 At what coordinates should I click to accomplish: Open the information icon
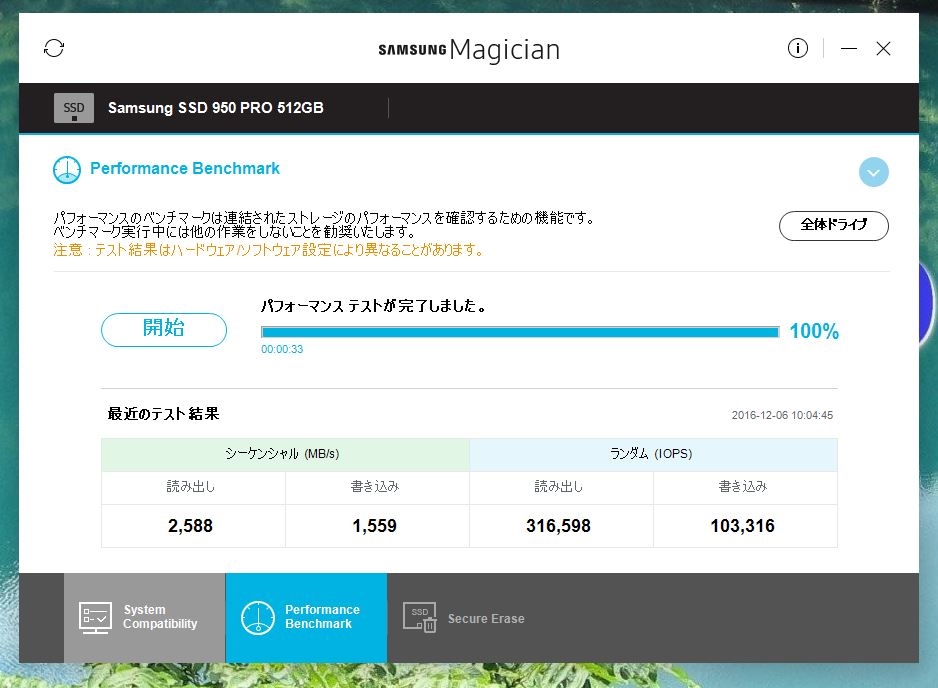click(797, 48)
